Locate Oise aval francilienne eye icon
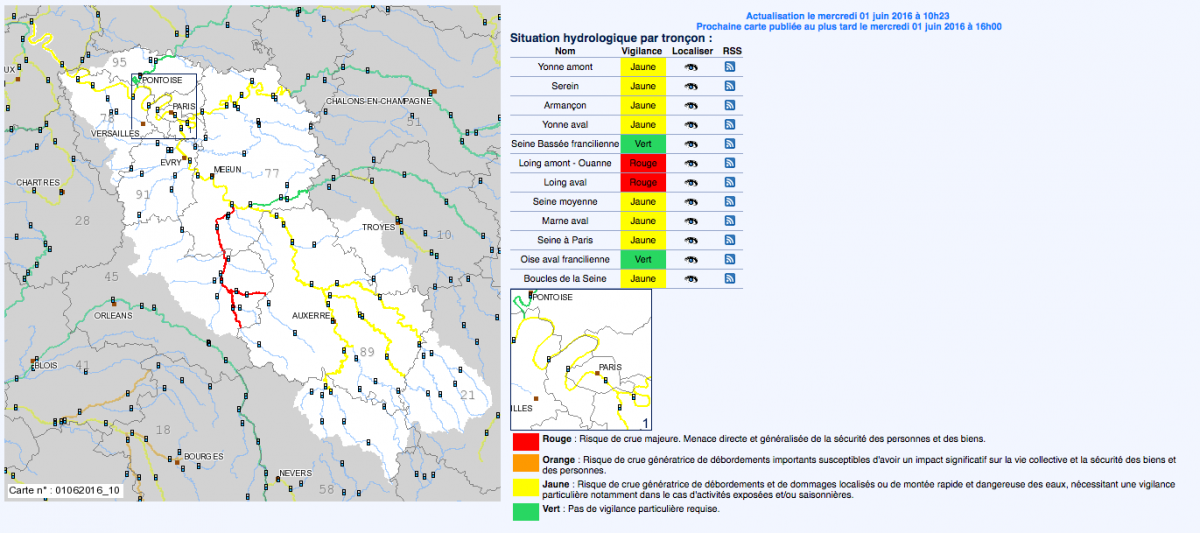Image resolution: width=1200 pixels, height=533 pixels. tap(691, 259)
